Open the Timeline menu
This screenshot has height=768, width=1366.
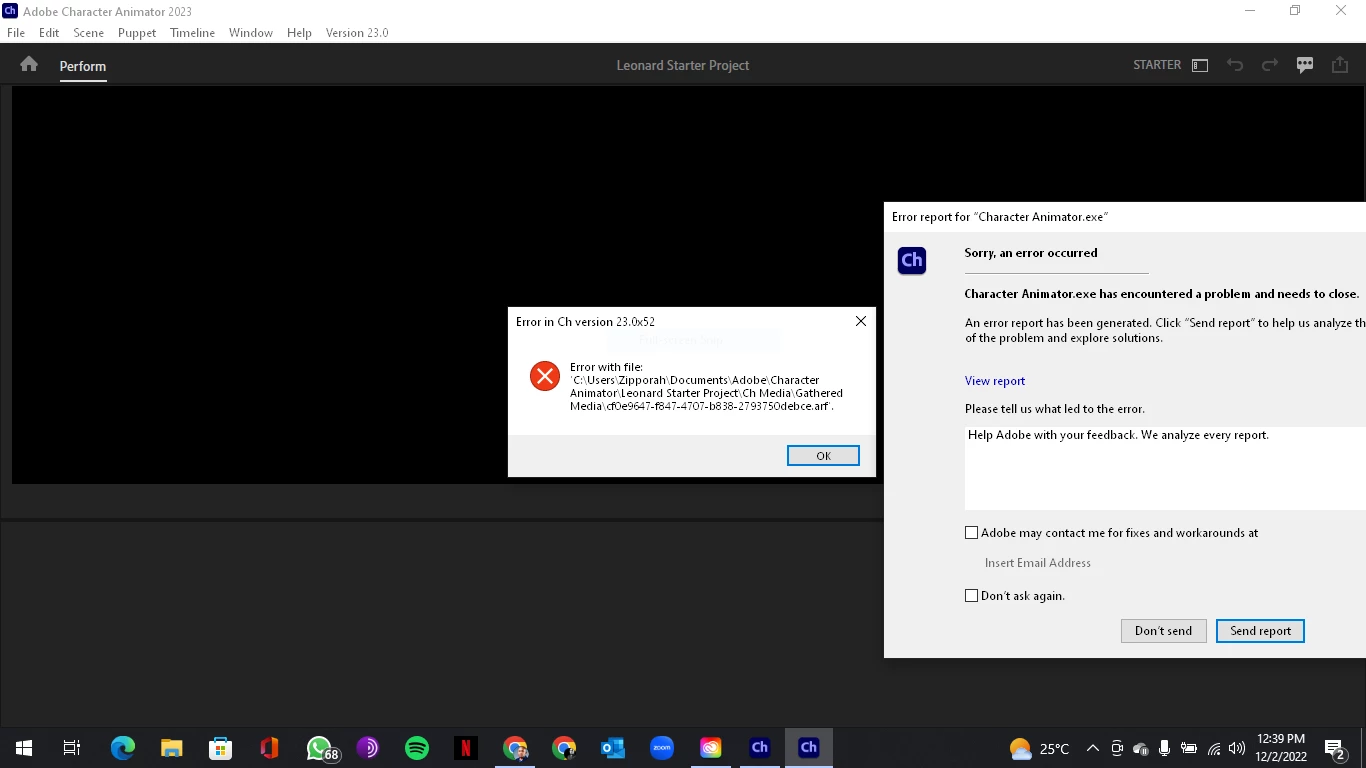click(192, 33)
